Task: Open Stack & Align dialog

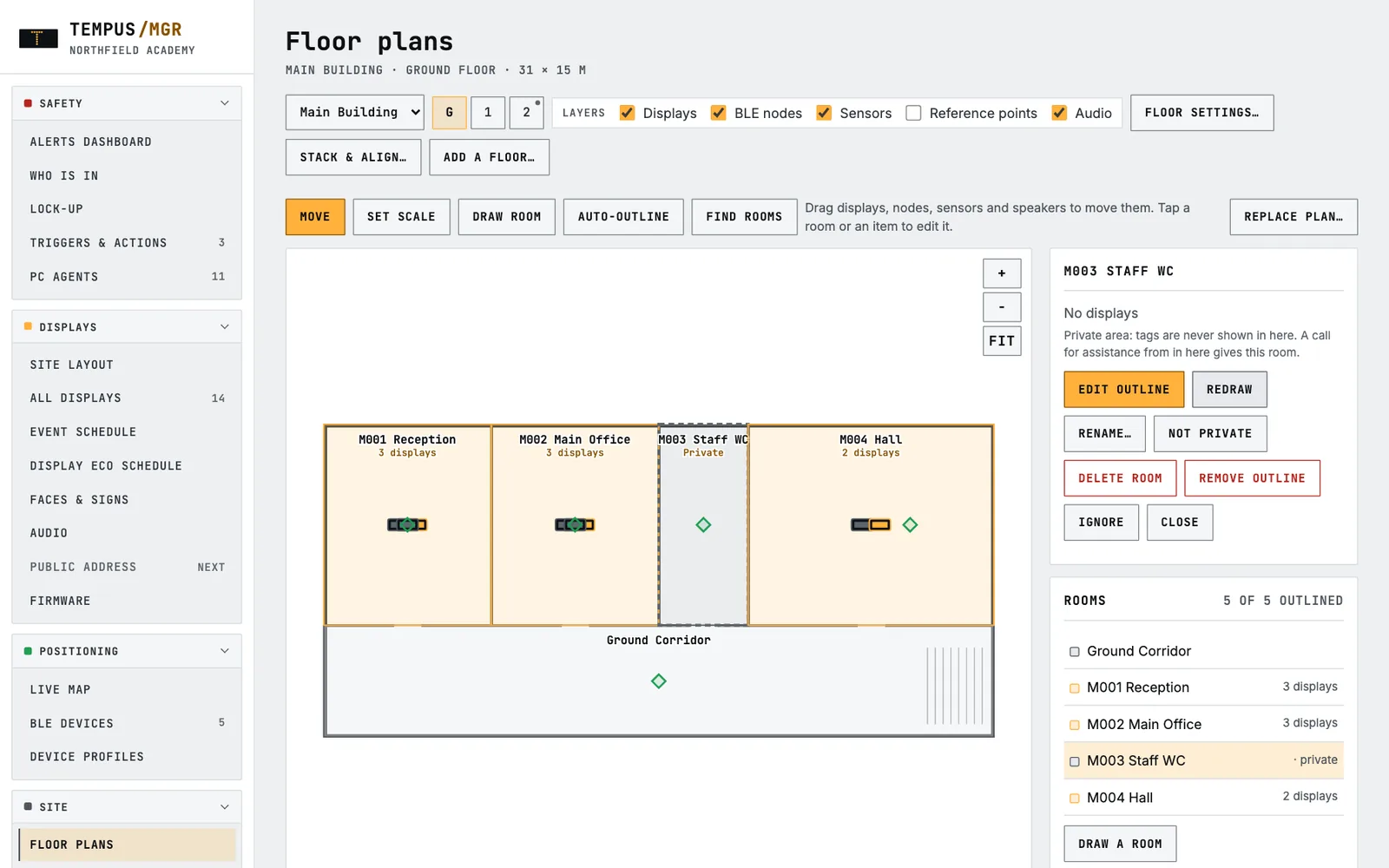Action: coord(353,157)
